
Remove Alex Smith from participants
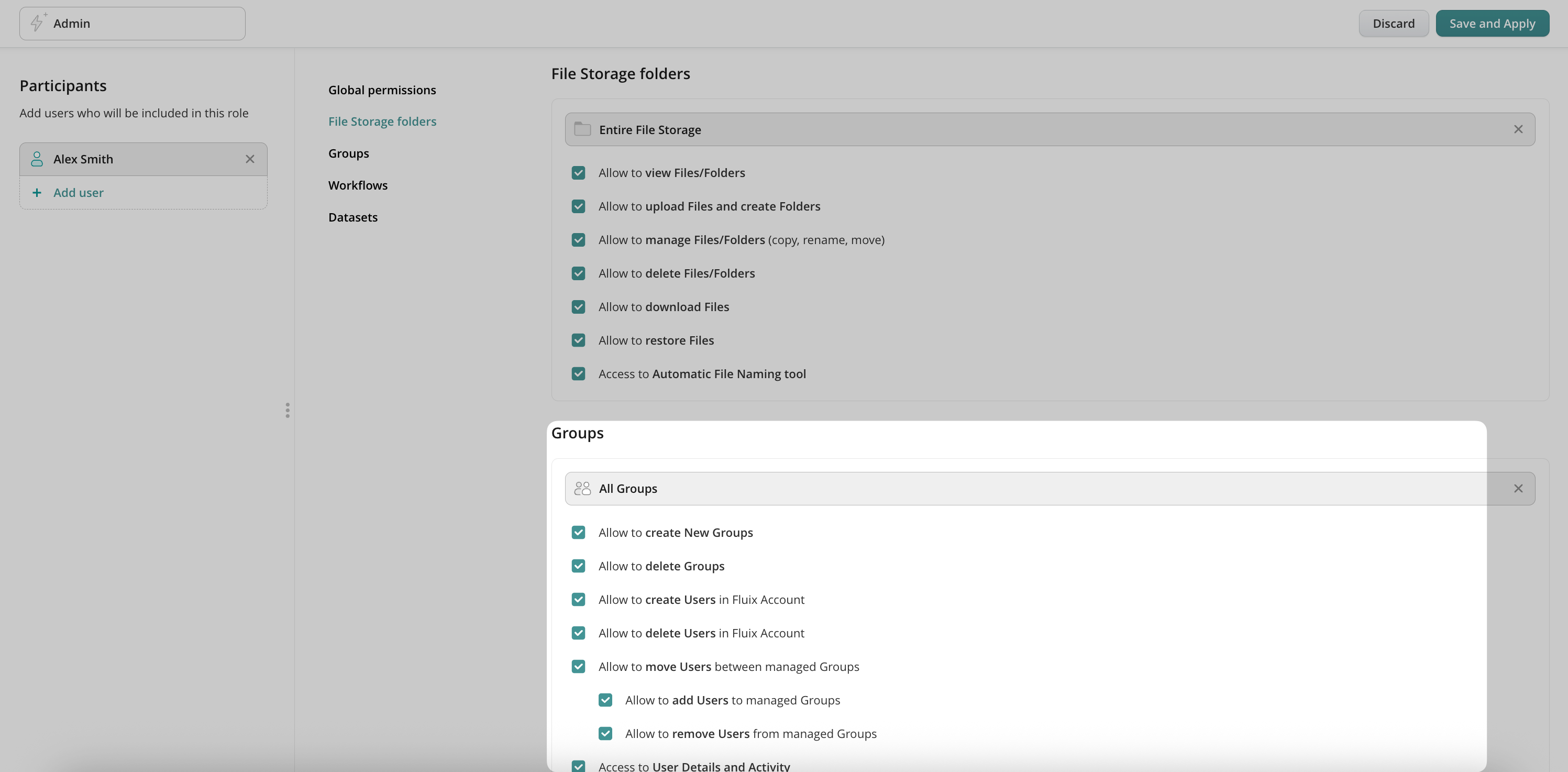click(x=250, y=159)
